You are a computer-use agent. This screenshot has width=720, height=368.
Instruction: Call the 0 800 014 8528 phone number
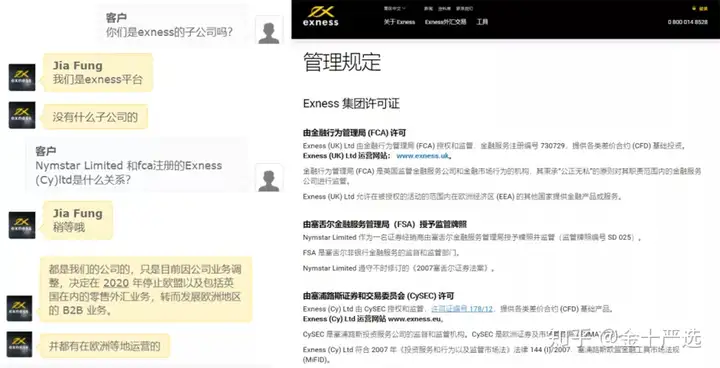click(687, 22)
